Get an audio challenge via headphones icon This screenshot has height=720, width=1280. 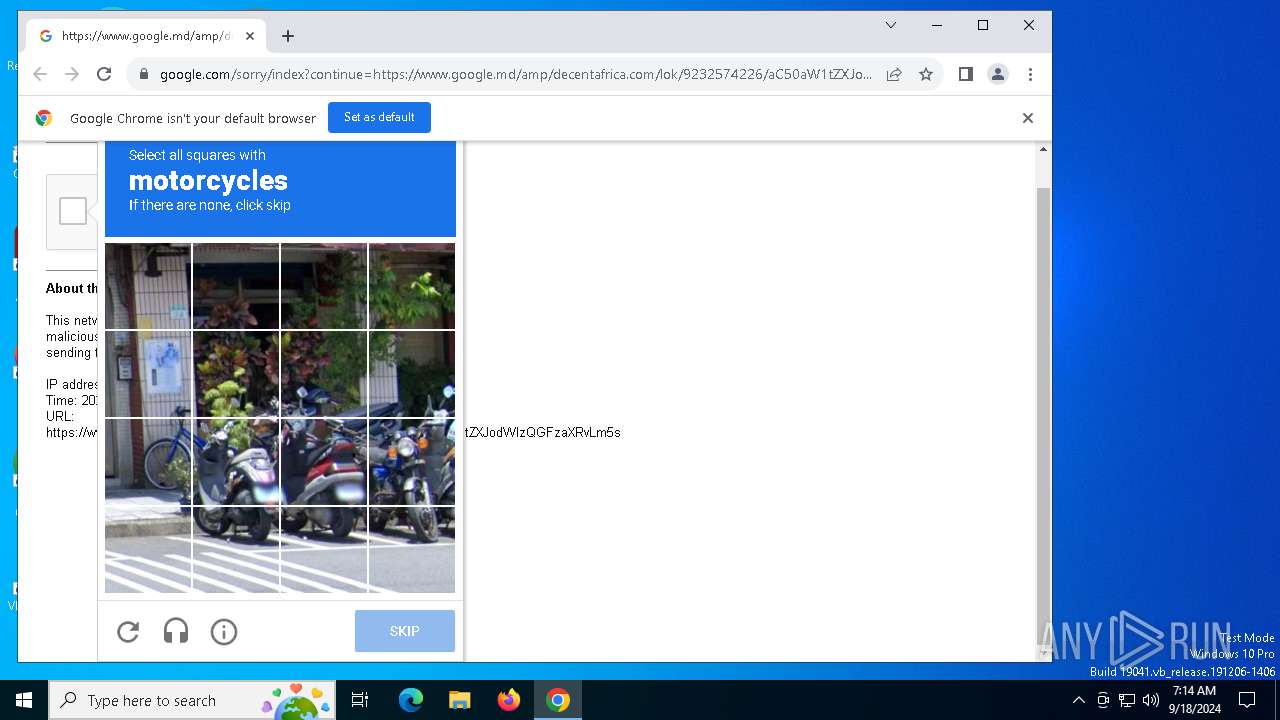pyautogui.click(x=176, y=631)
